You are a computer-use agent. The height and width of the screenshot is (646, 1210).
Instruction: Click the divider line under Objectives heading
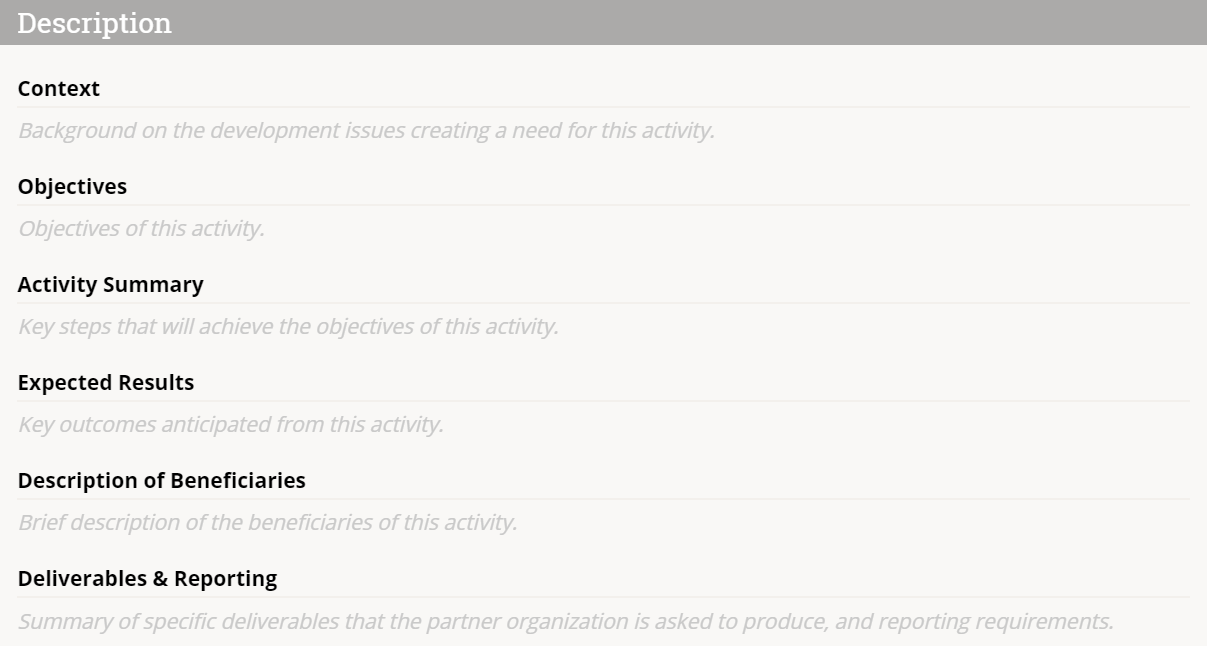tap(604, 205)
